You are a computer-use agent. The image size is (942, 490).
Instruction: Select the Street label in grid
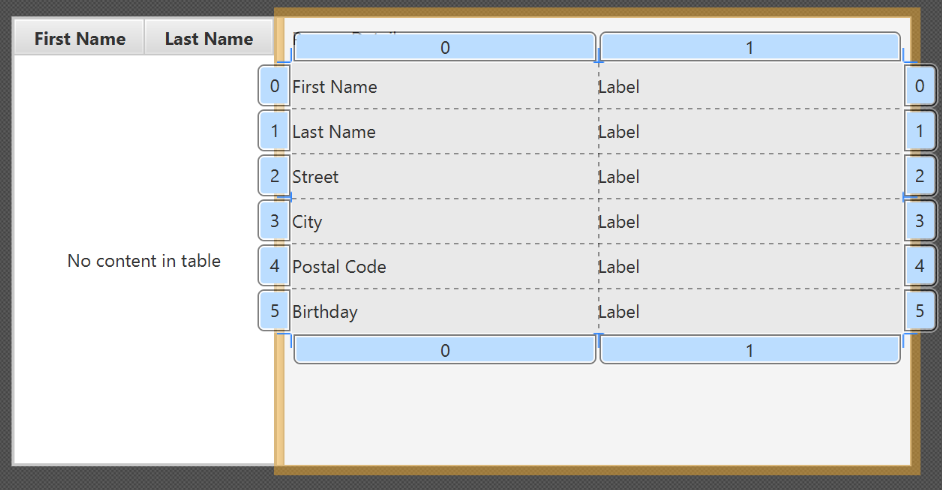pos(315,177)
